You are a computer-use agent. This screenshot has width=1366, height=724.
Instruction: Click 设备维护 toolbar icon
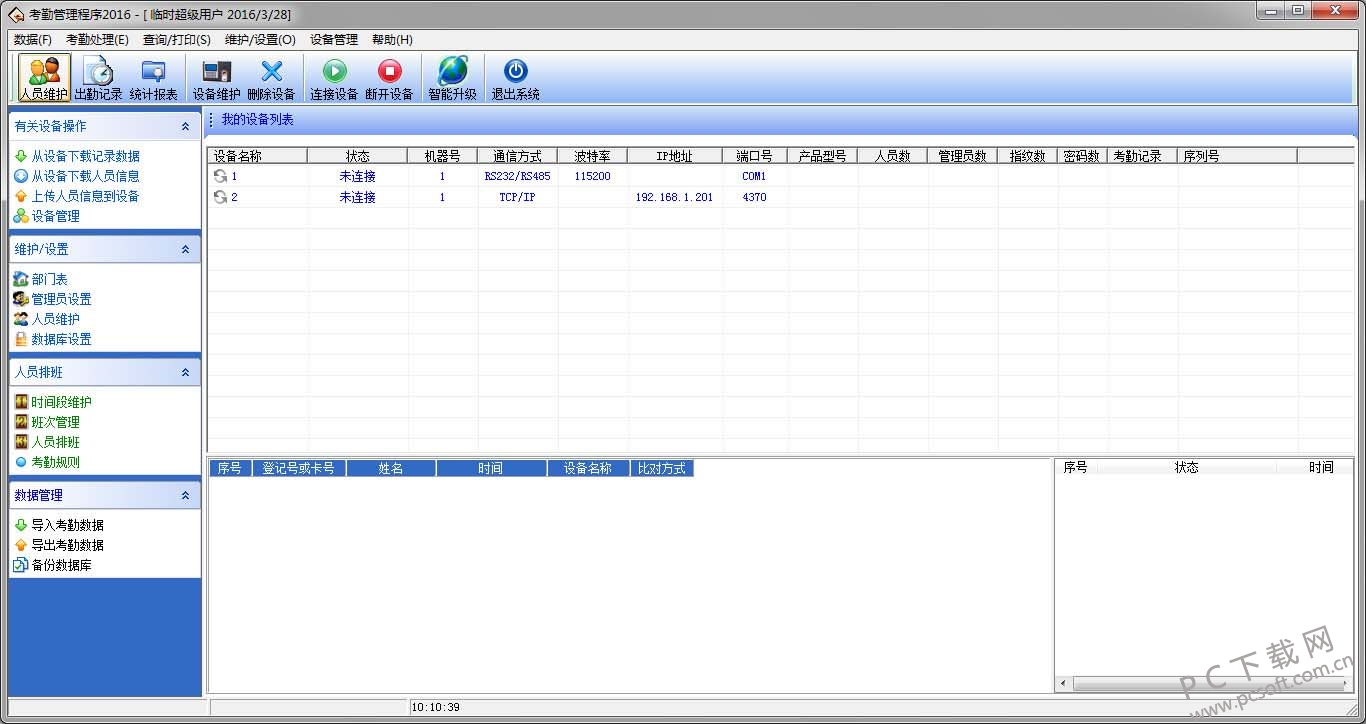click(x=216, y=71)
